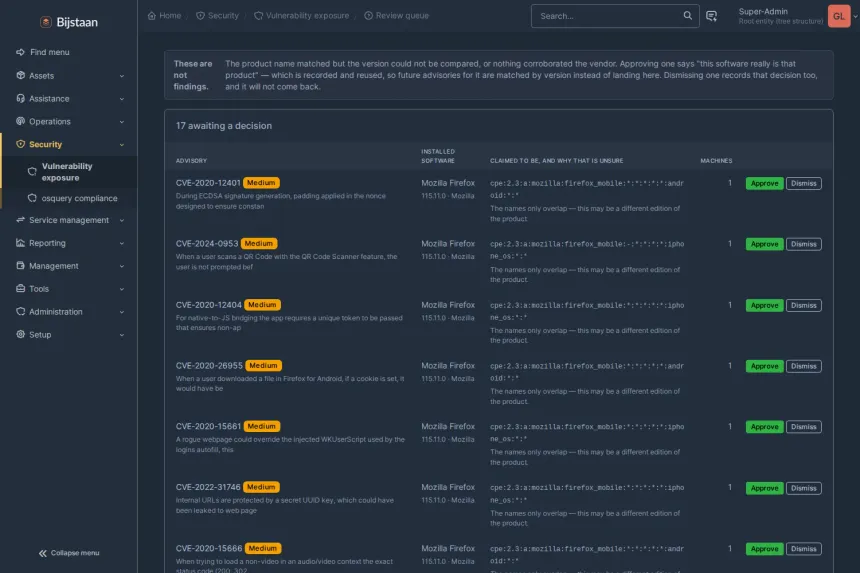Expand the Tools menu chevron
The width and height of the screenshot is (860, 573).
click(122, 289)
